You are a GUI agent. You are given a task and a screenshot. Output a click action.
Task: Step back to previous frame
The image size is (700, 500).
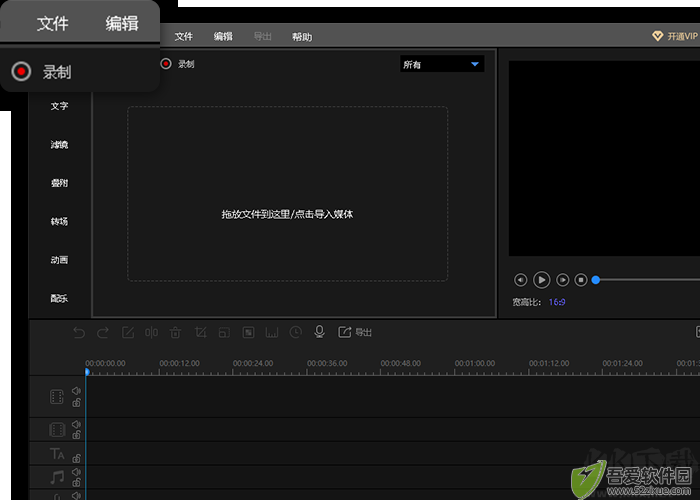pos(521,280)
